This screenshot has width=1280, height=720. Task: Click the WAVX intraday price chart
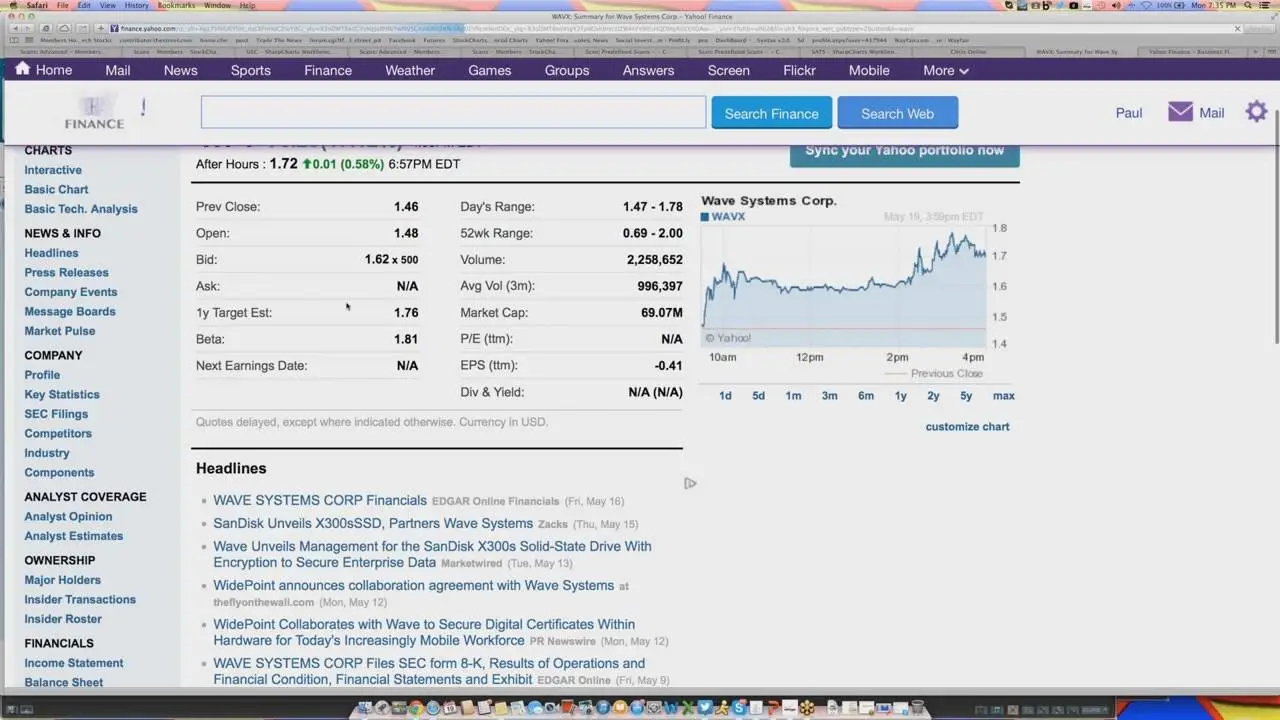click(845, 285)
